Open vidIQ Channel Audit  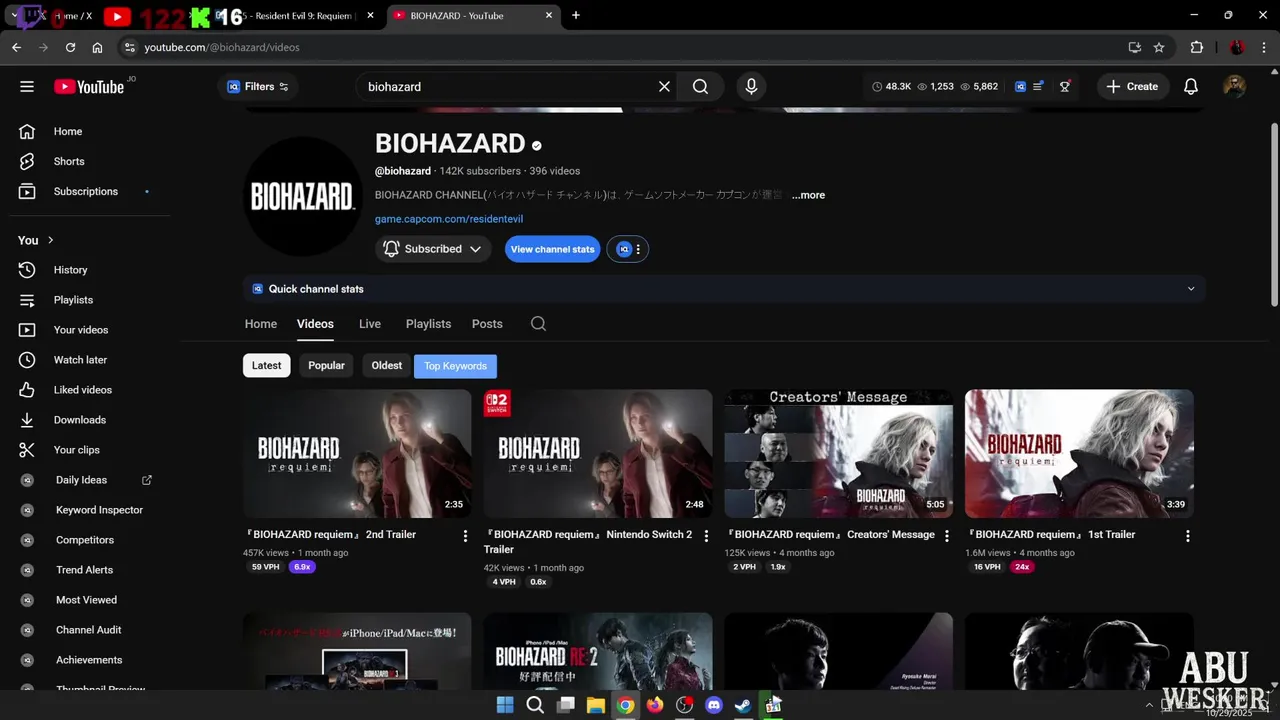click(x=88, y=630)
